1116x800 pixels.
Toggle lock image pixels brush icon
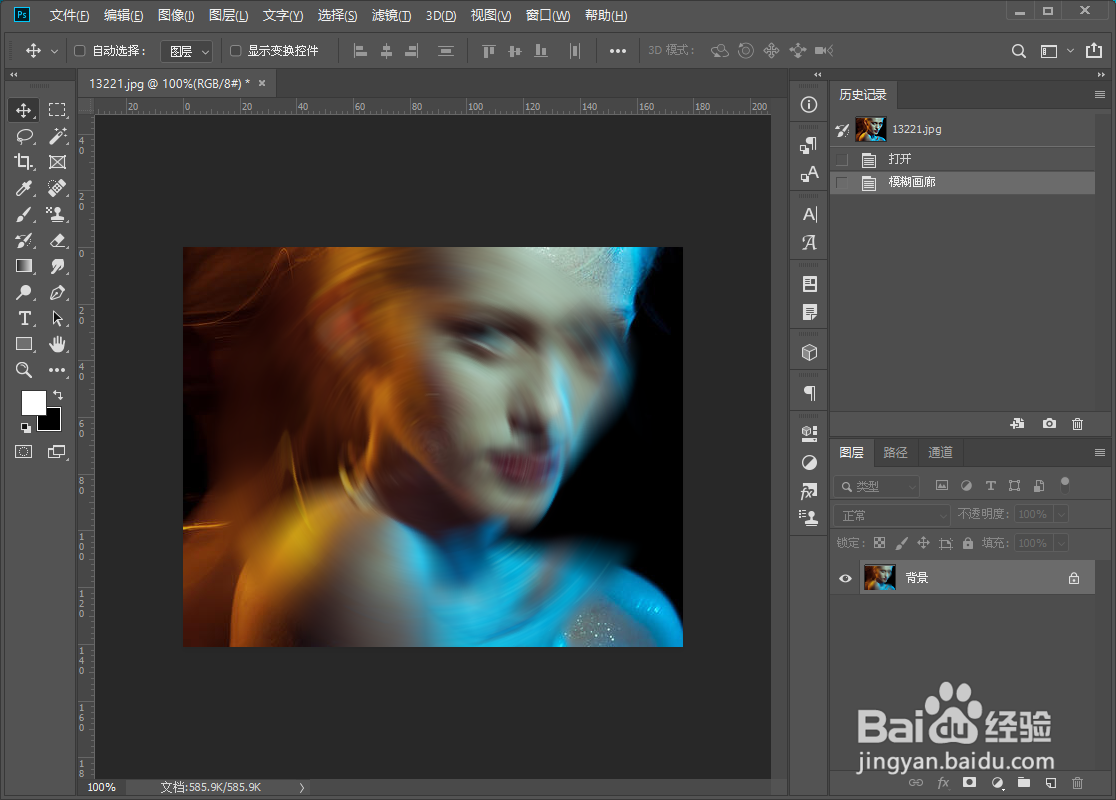[901, 543]
